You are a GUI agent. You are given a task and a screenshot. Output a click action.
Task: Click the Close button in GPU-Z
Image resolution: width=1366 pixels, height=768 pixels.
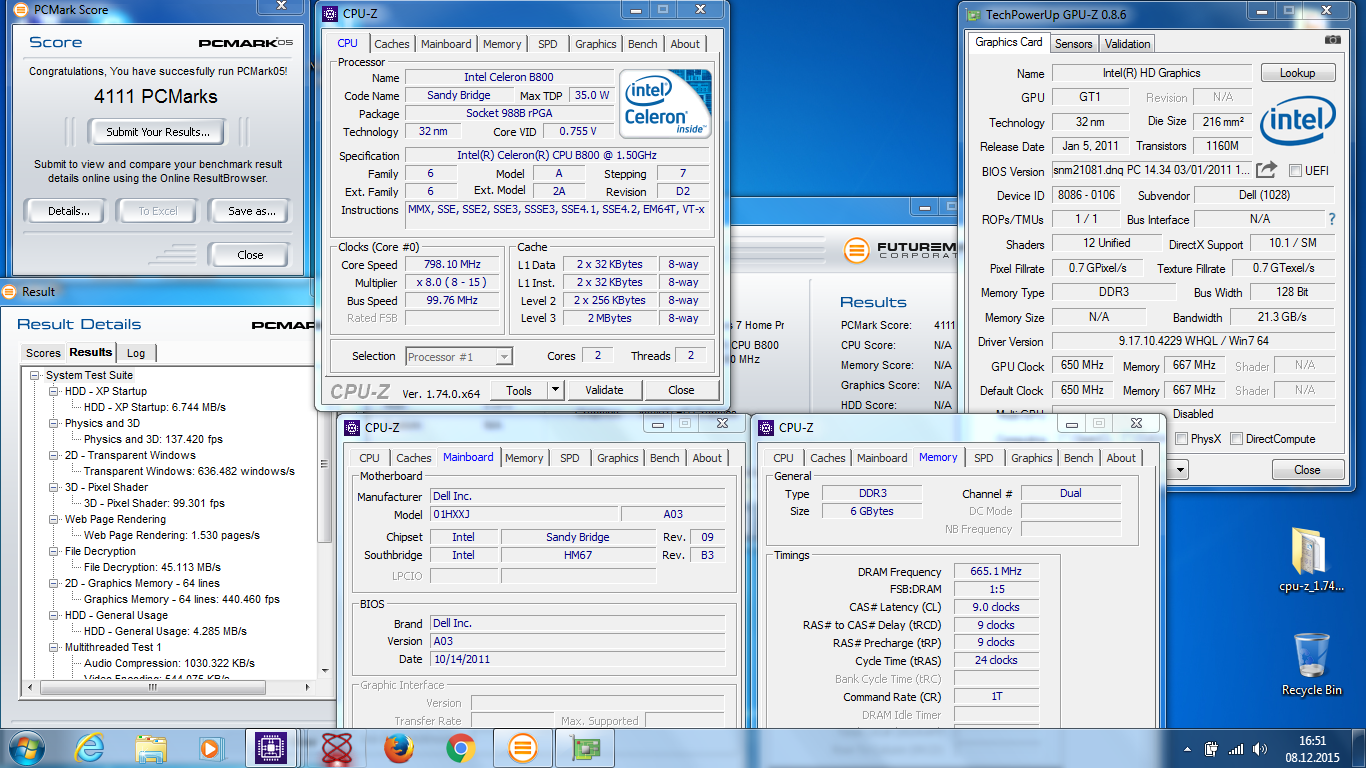coord(1307,470)
